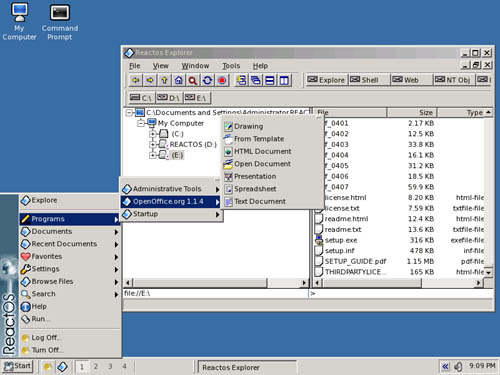This screenshot has width=500, height=375.
Task: Switch to virtual desktop 2
Action: click(96, 366)
